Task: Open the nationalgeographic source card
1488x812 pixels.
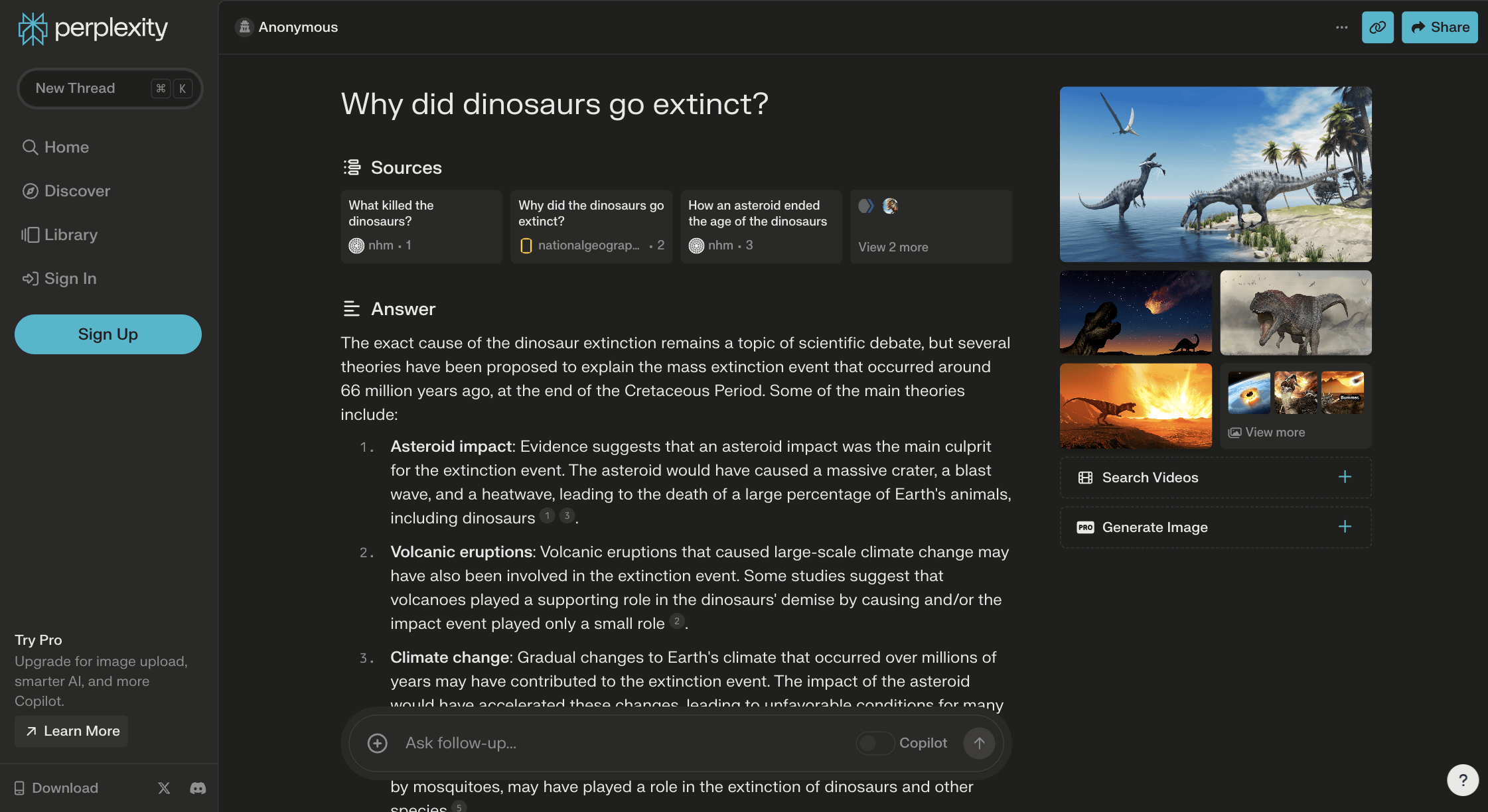Action: tap(591, 227)
